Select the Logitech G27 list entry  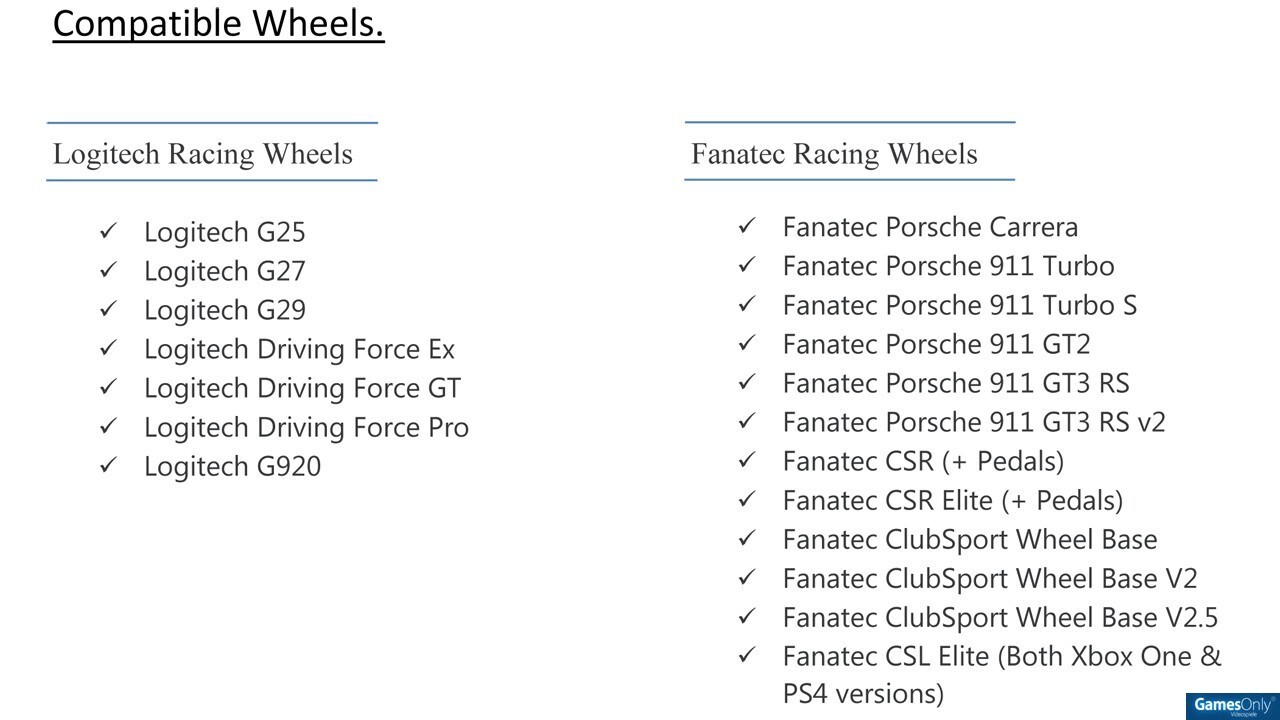tap(225, 271)
